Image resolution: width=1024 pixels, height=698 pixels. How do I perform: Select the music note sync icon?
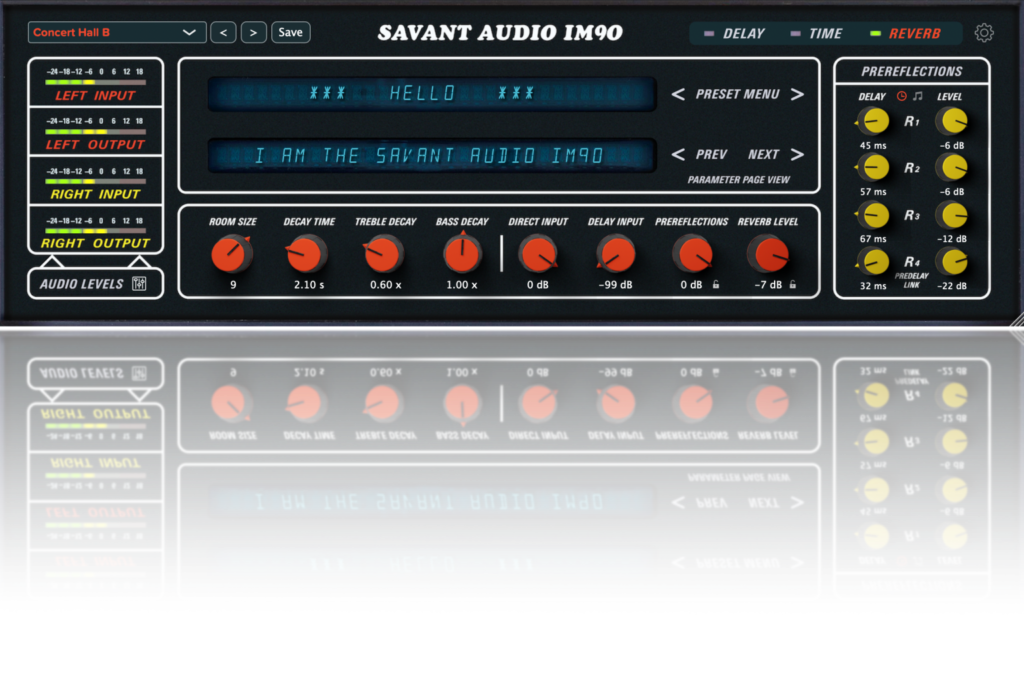(918, 97)
